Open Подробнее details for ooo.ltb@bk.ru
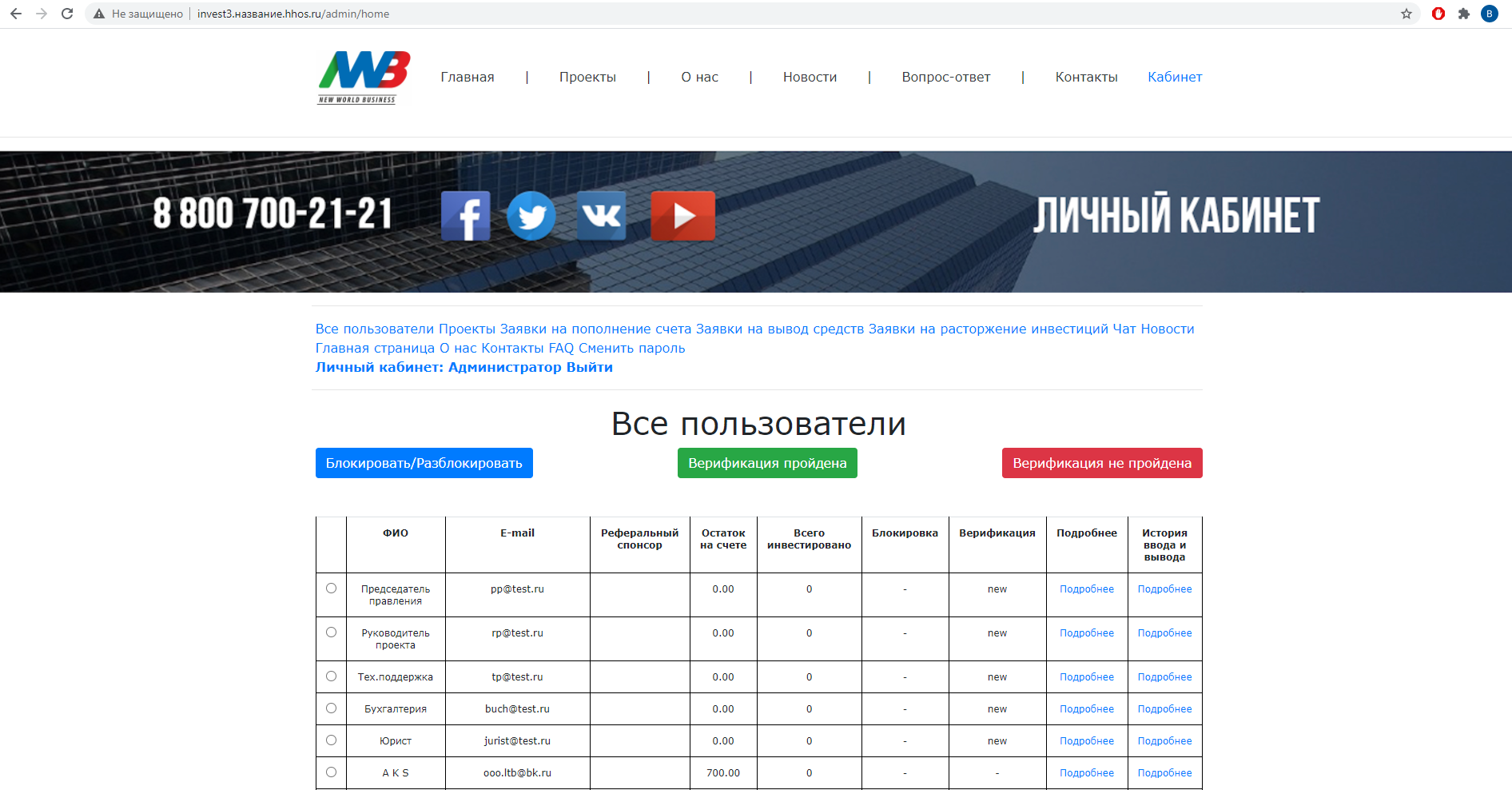 (1087, 773)
